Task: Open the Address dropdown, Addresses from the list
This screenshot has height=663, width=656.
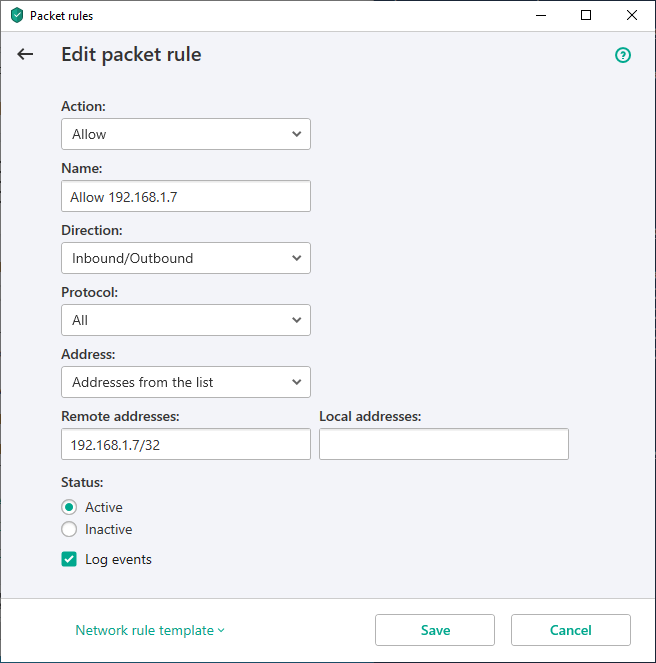Action: tap(186, 382)
